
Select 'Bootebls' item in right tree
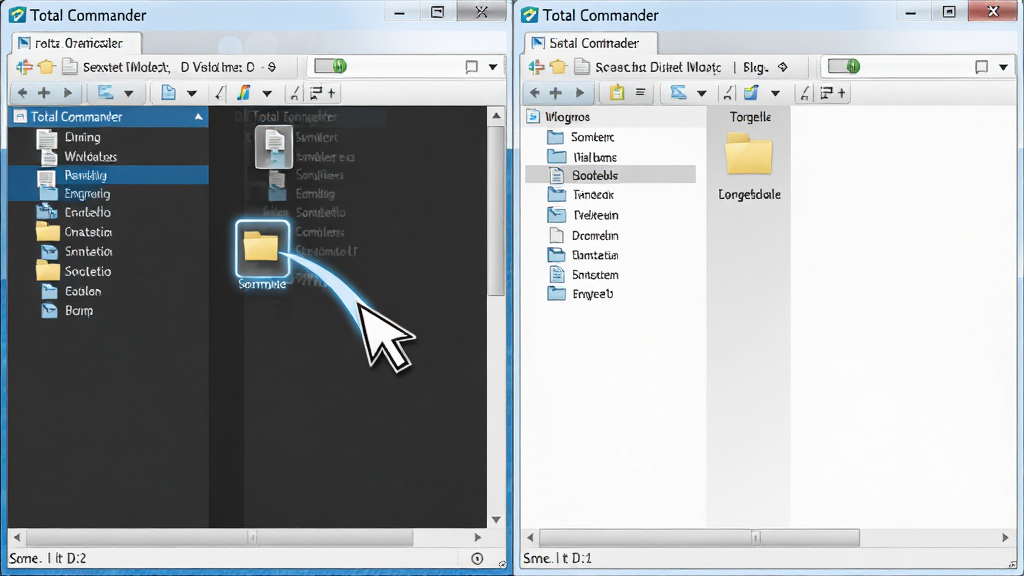595,175
